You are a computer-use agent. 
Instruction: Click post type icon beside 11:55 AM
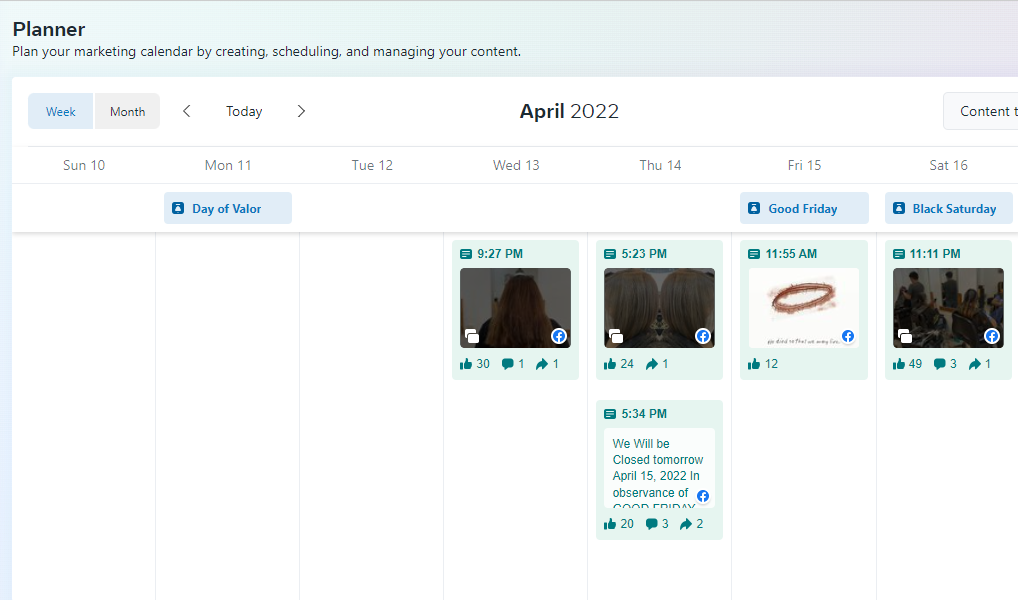pos(754,254)
